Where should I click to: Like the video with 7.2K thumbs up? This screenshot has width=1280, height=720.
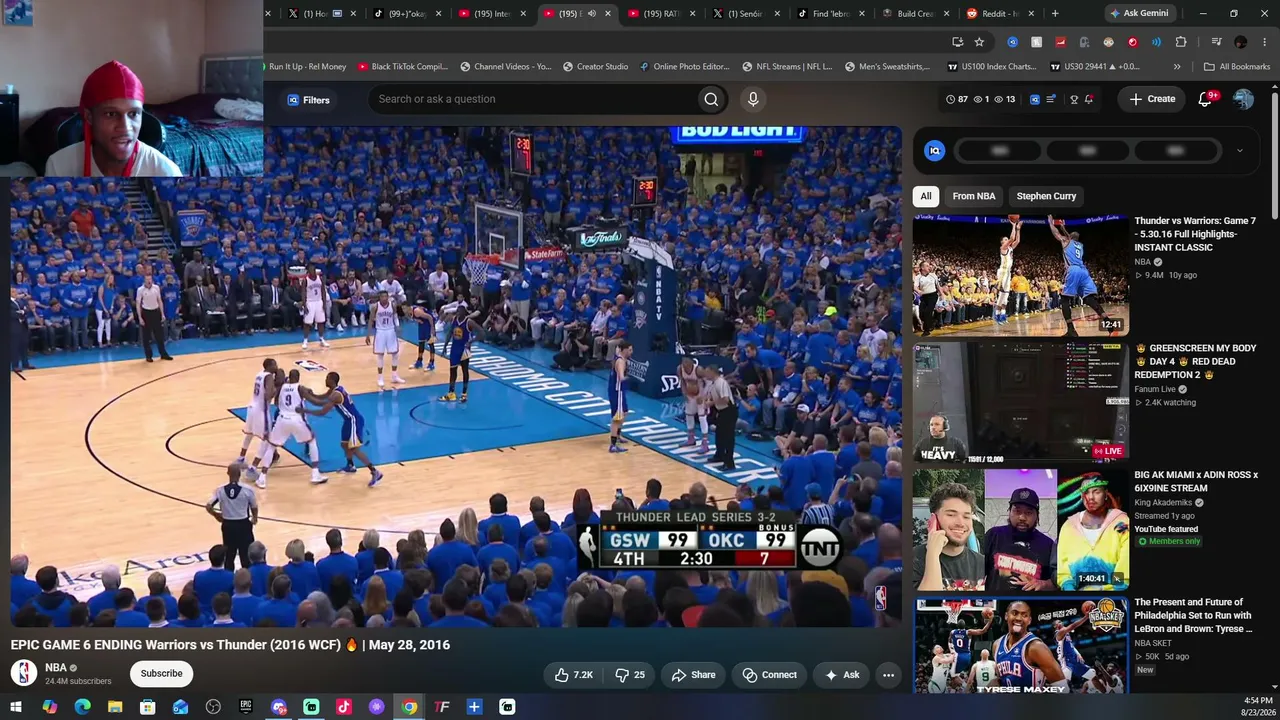(x=574, y=675)
